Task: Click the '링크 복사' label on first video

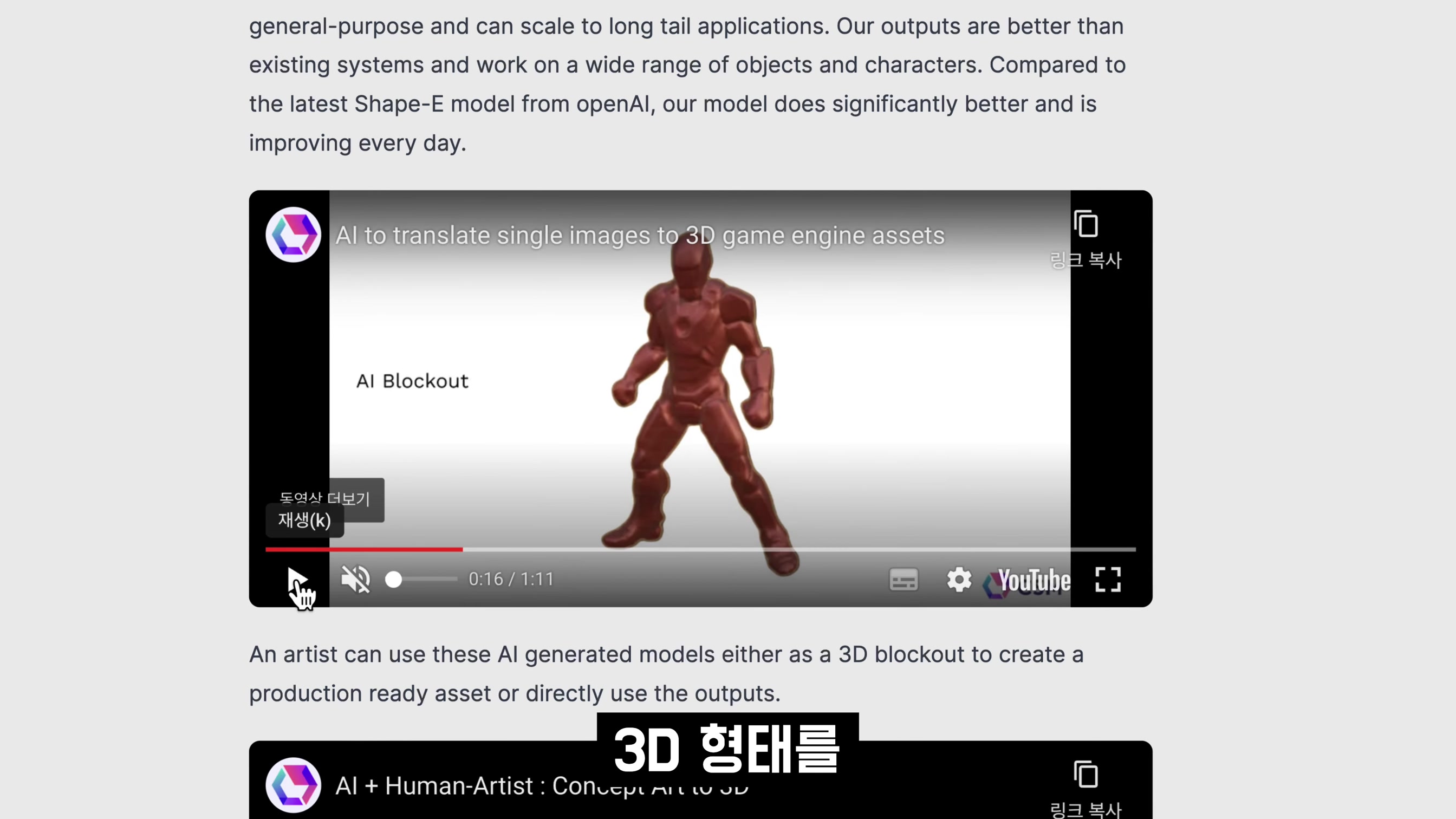Action: tap(1086, 260)
